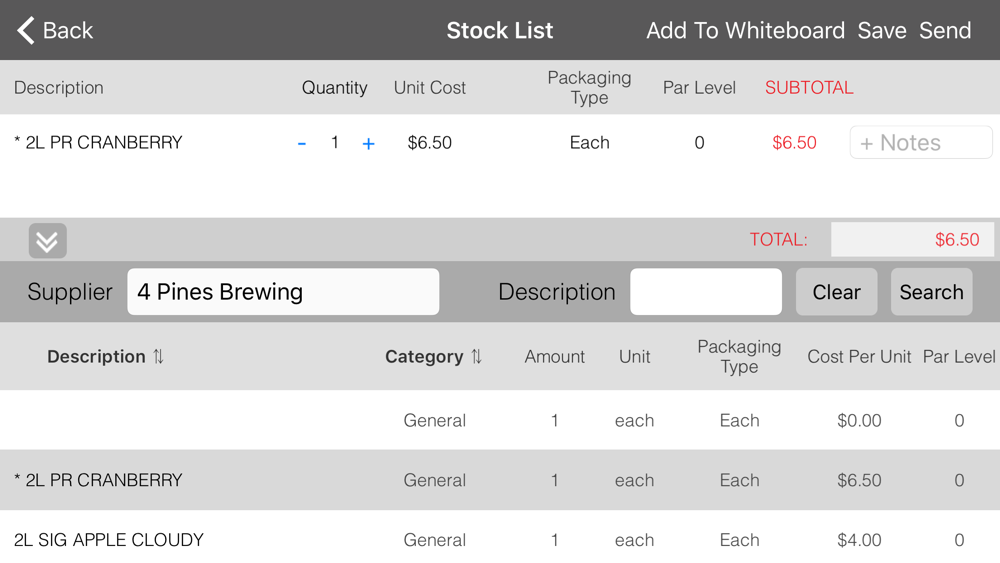
Task: Open the 4 Pines Brewing supplier selector
Action: coord(283,291)
